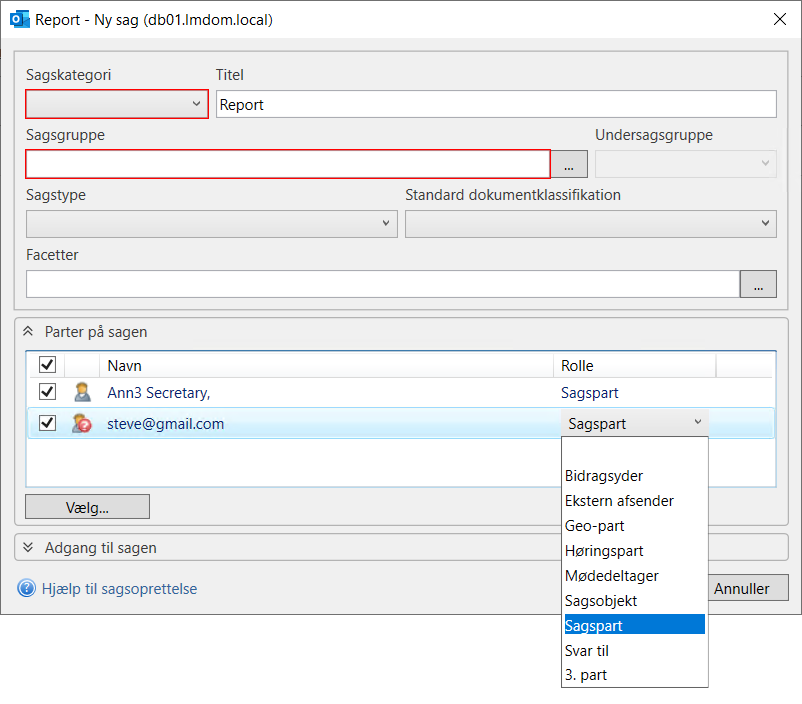Click the Outlook icon in title bar
Screen dimensions: 802x704
19,19
